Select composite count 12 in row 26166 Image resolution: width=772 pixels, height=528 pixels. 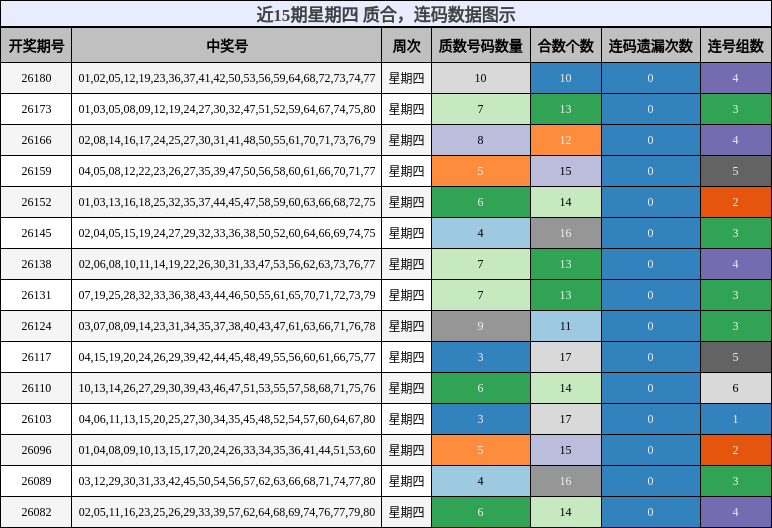[566, 140]
